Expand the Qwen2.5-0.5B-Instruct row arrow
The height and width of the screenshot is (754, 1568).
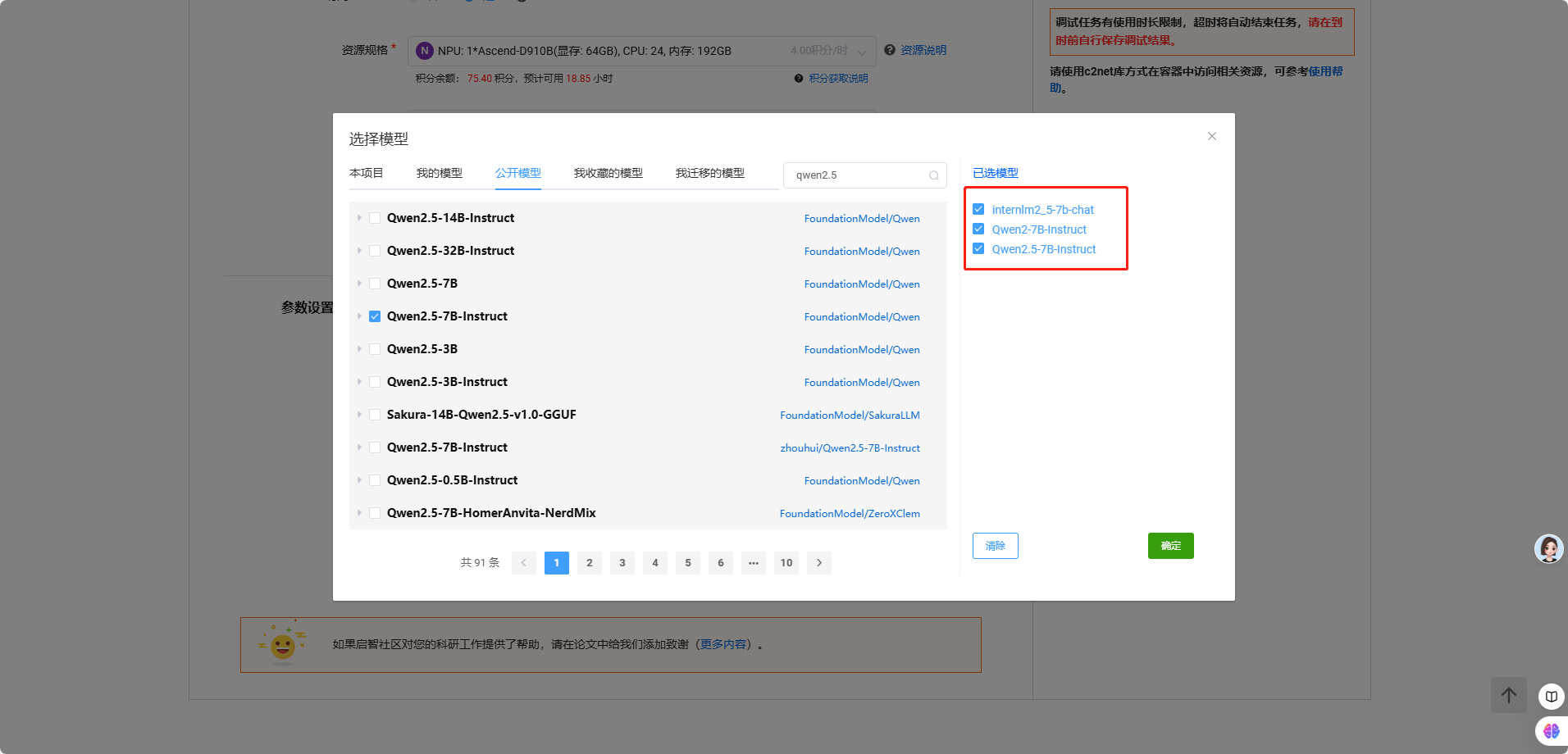[x=359, y=480]
